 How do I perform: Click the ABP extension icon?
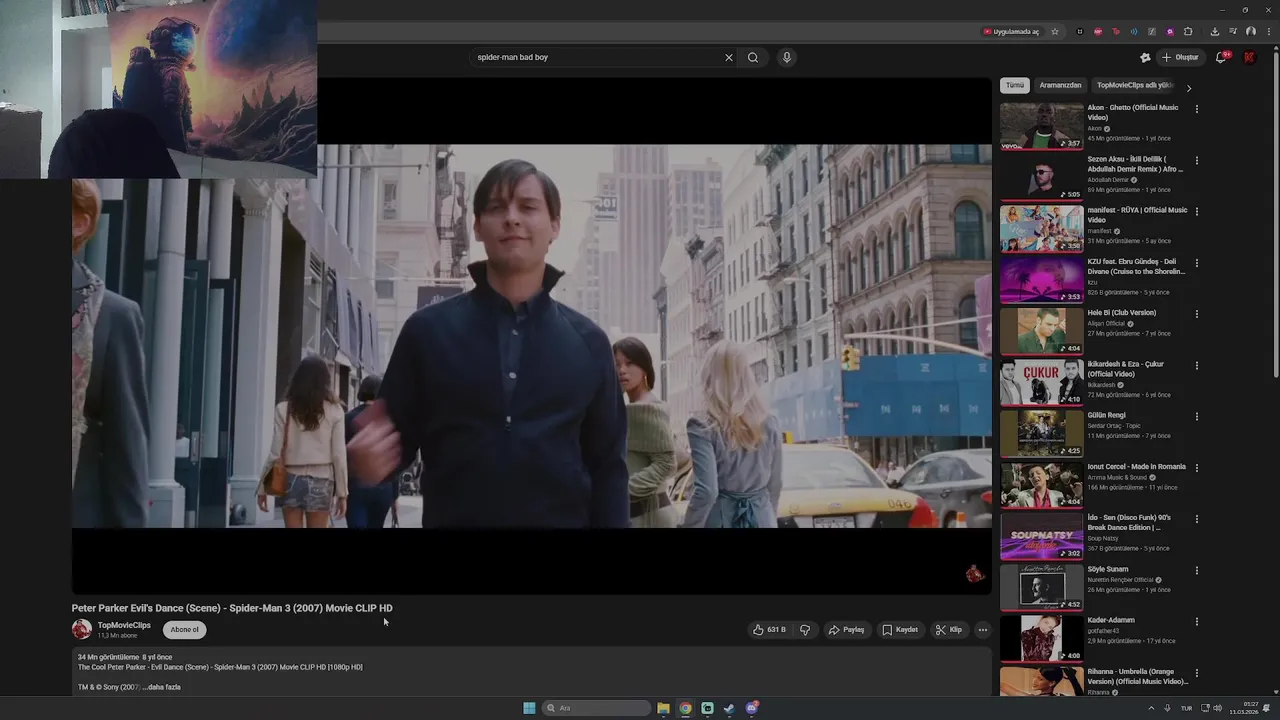(x=1098, y=31)
